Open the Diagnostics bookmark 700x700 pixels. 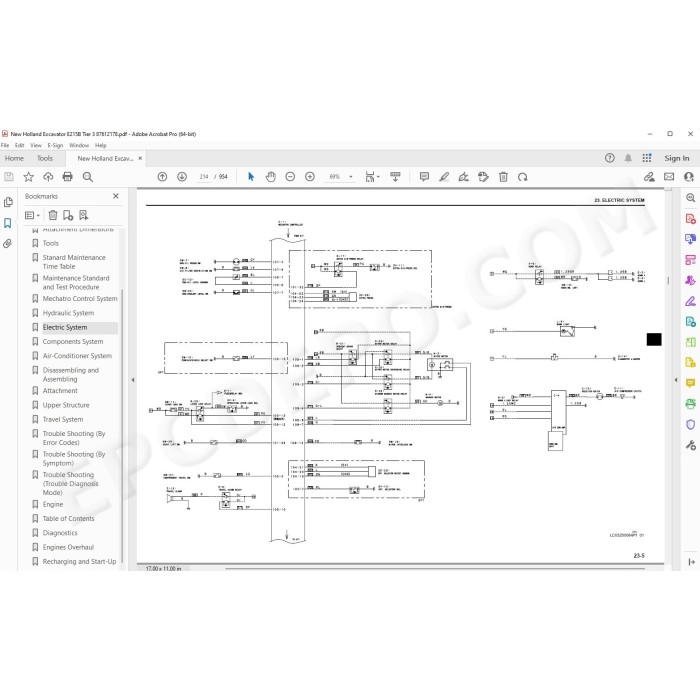pyautogui.click(x=60, y=533)
